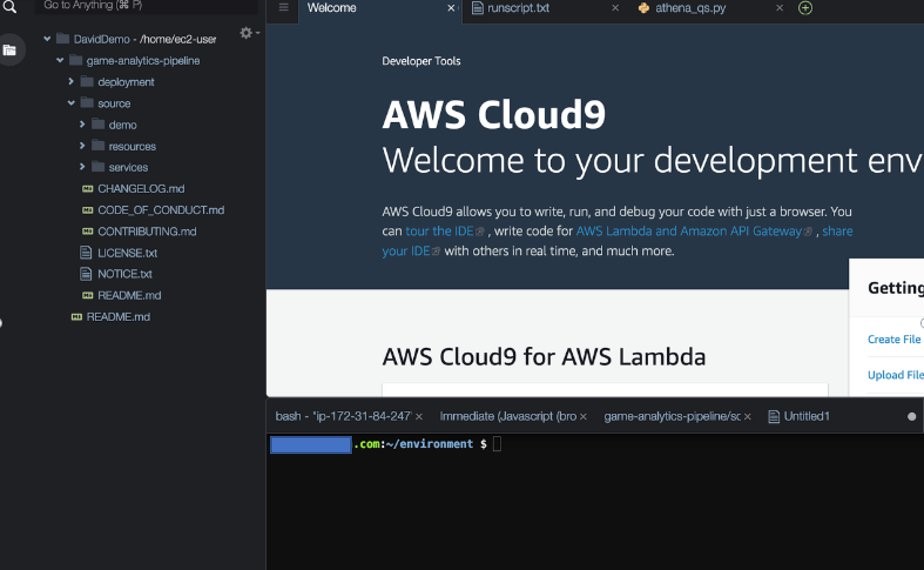Select the README.md inside source folder
The height and width of the screenshot is (570, 924).
click(129, 295)
